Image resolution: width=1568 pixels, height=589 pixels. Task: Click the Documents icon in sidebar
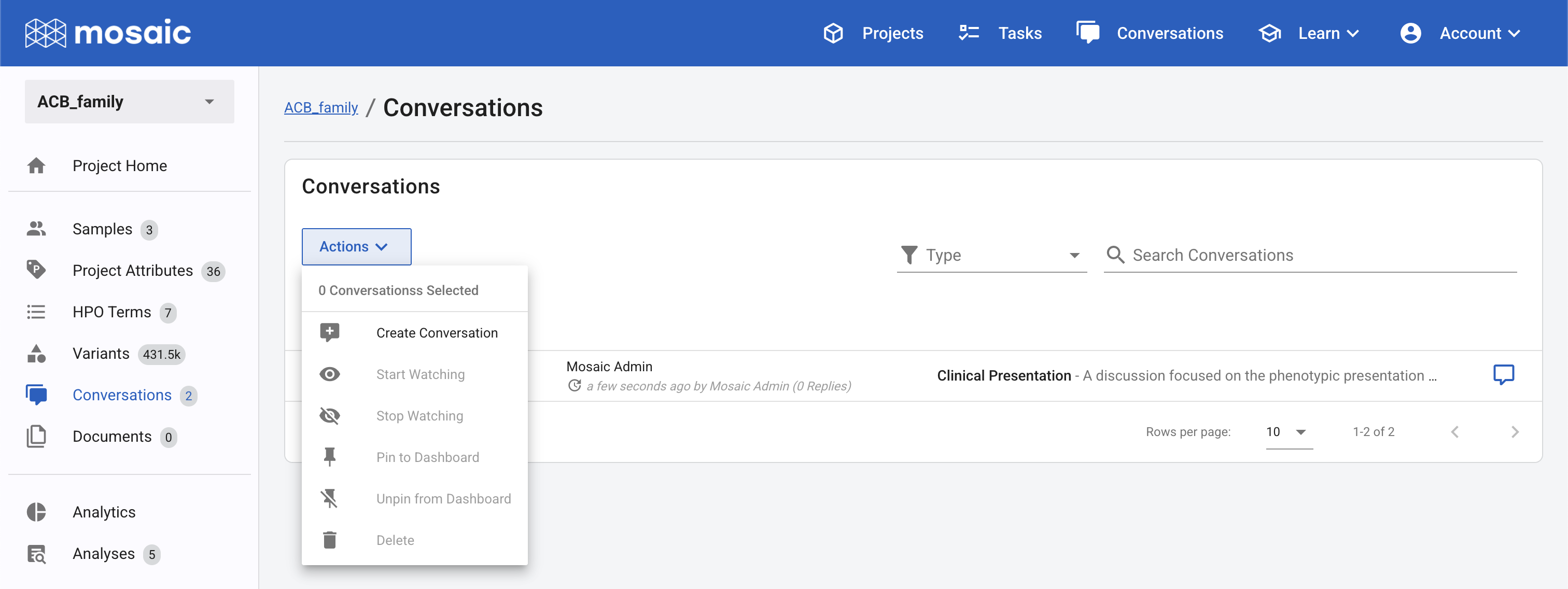(36, 436)
